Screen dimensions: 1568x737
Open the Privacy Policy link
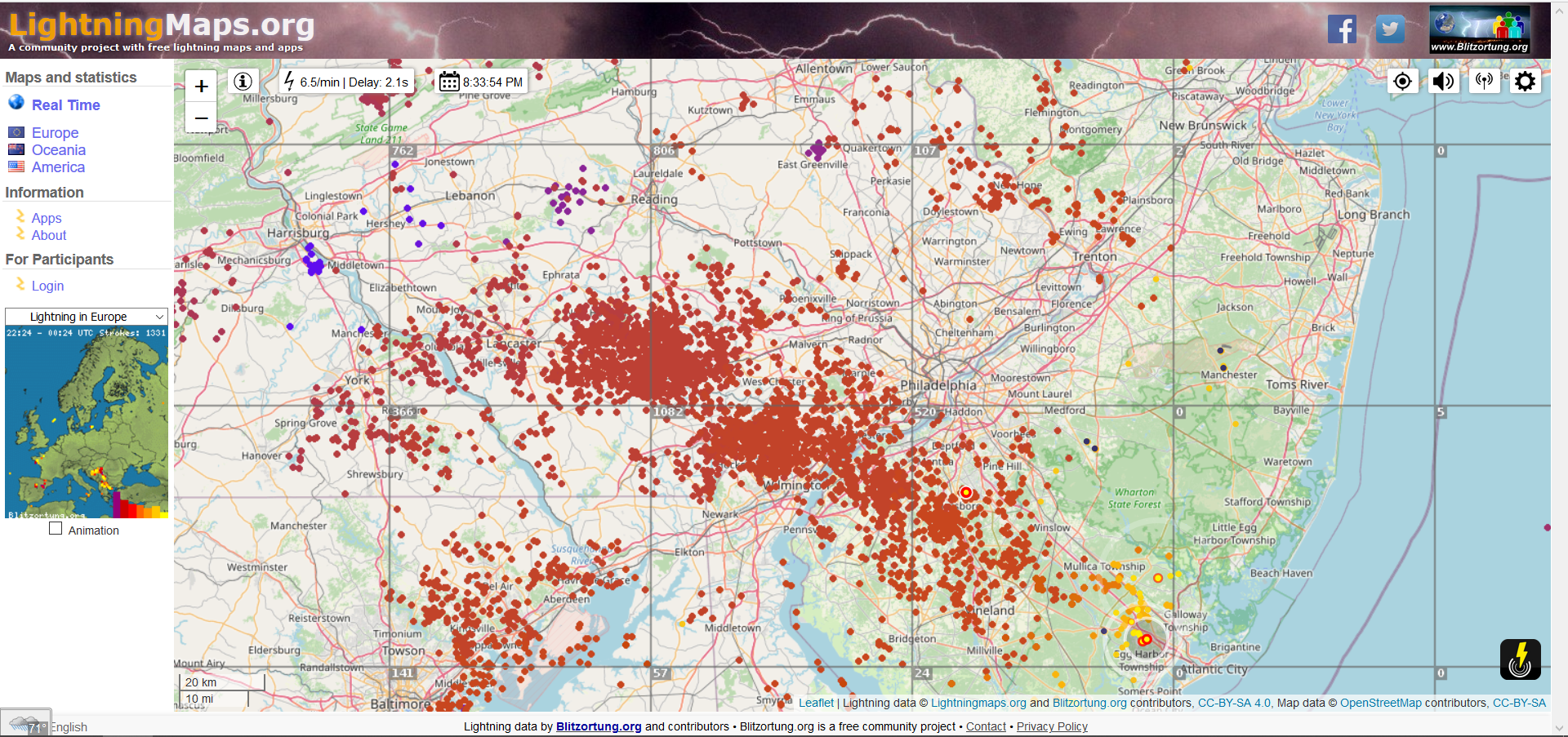(1052, 726)
